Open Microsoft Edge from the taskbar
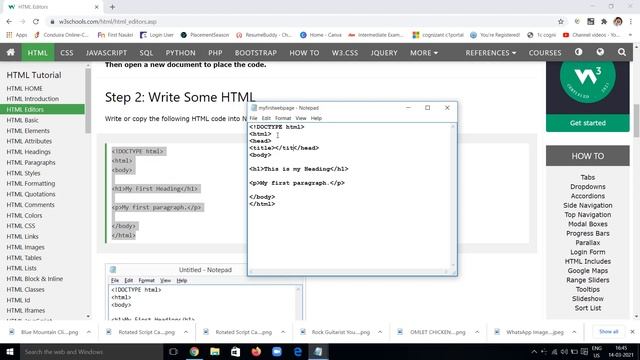The height and width of the screenshot is (360, 640). click(298, 351)
